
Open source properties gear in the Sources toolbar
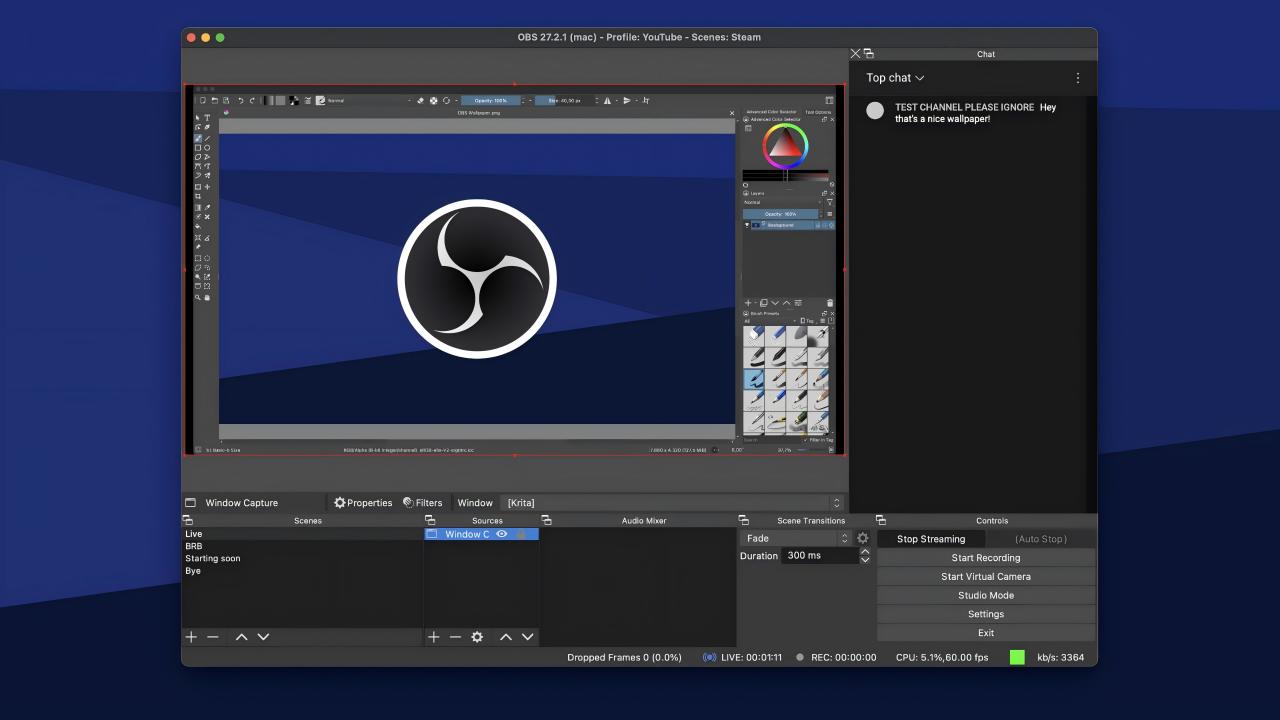click(477, 637)
